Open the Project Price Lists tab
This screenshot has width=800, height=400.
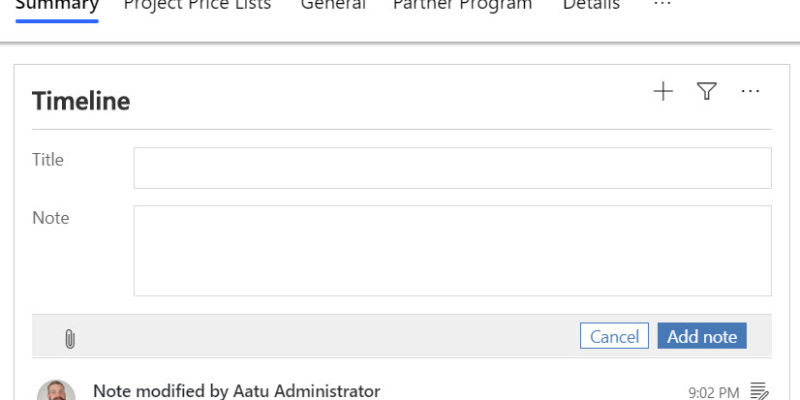pos(197,5)
